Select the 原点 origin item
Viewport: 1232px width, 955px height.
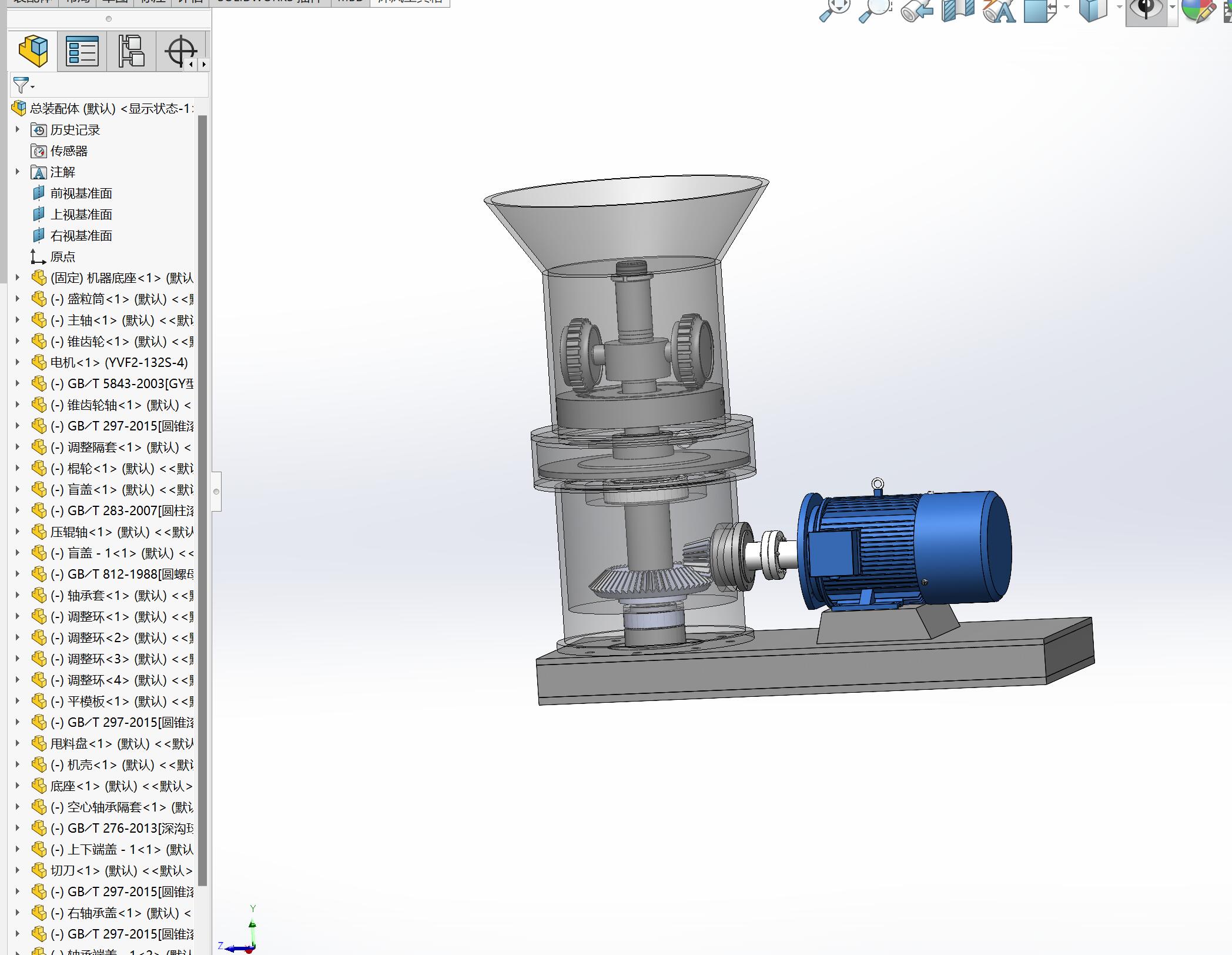[62, 257]
